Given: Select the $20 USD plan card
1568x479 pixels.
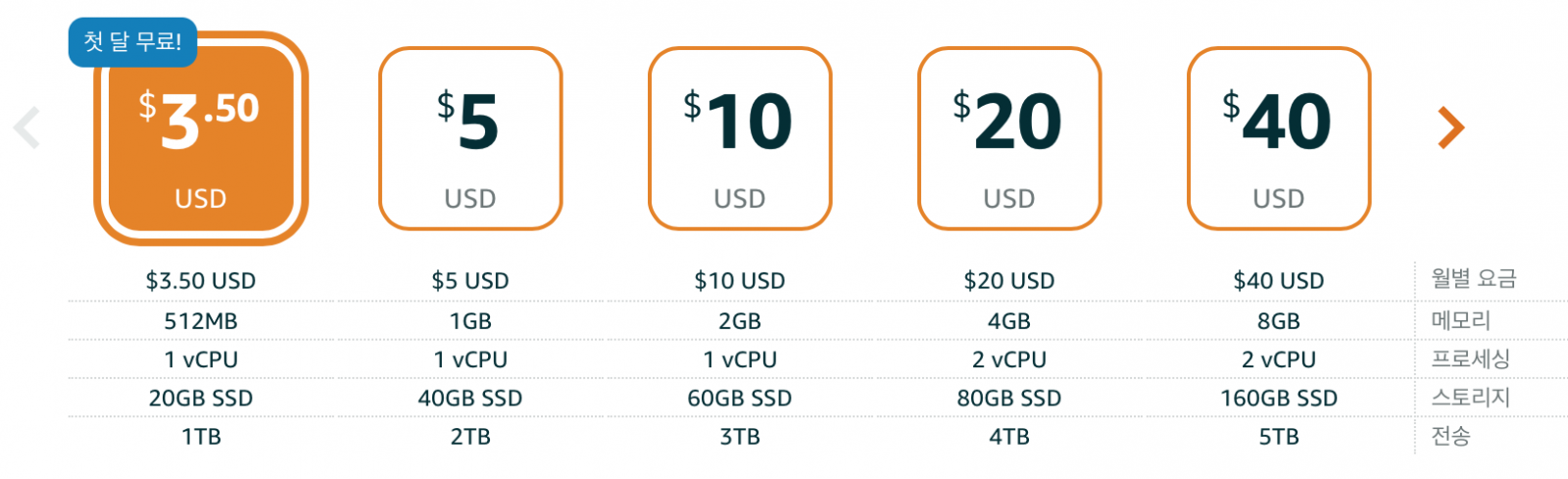Looking at the screenshot, I should (1009, 138).
